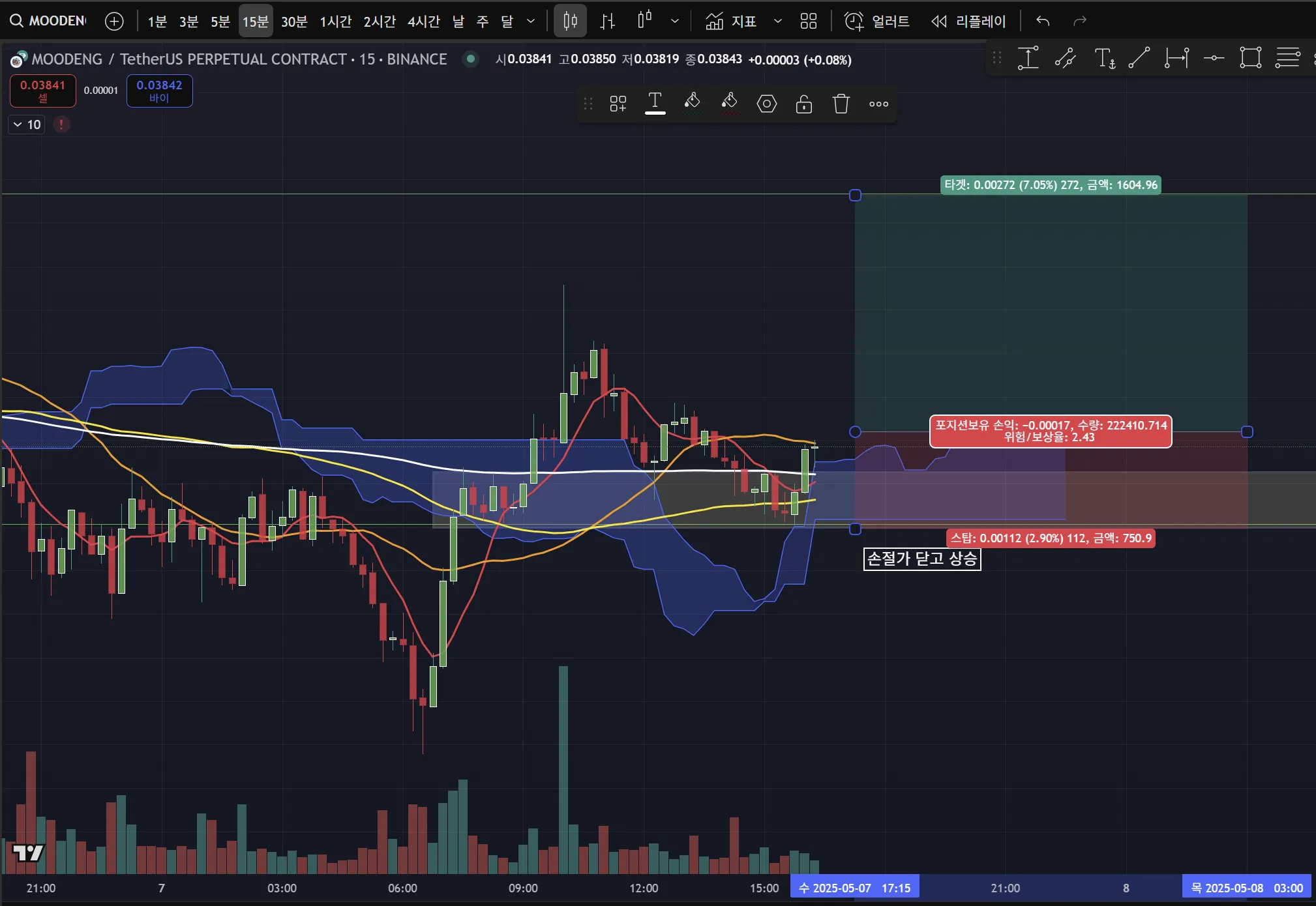
Task: Click the 타겟 profit target label
Action: [1051, 185]
